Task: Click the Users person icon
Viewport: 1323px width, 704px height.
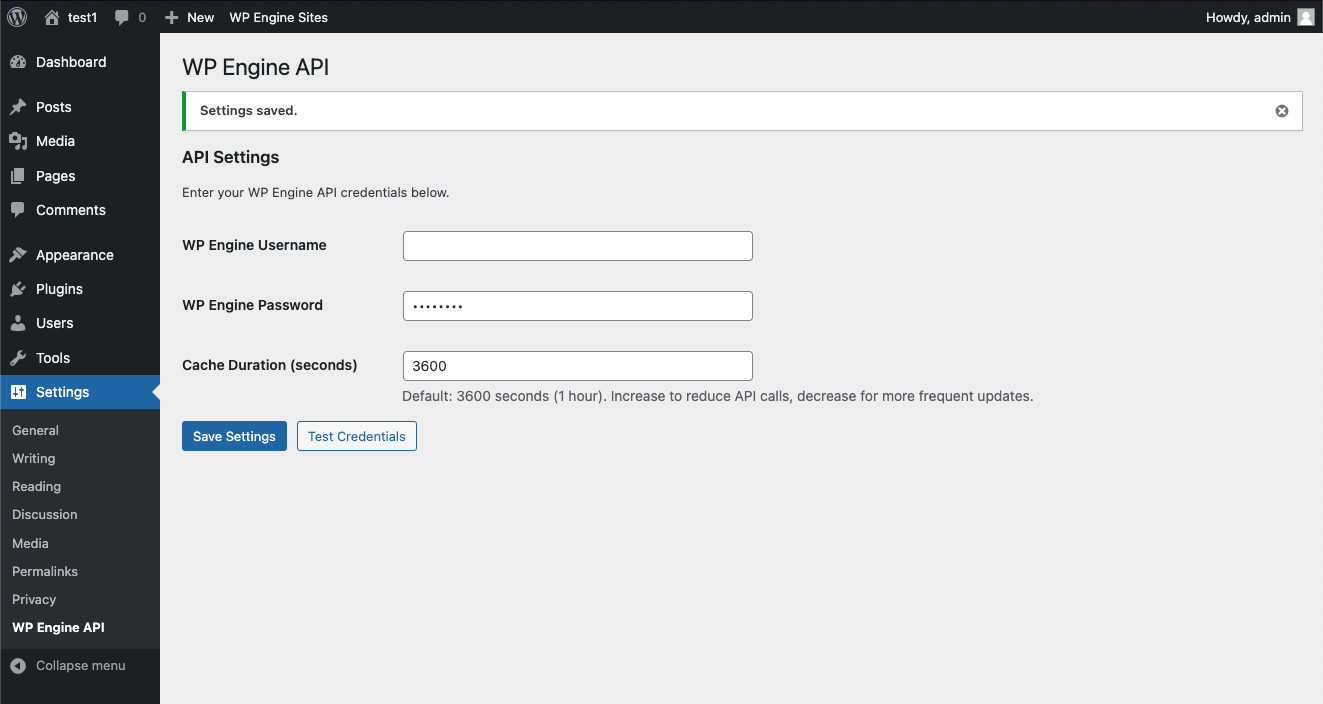Action: click(18, 323)
